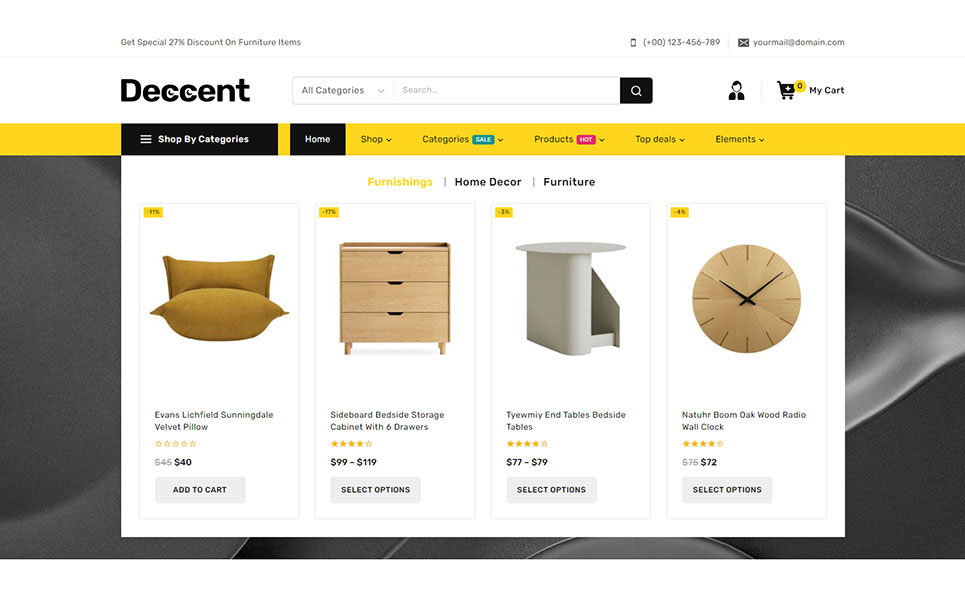The image size is (965, 600).
Task: Open the user account icon
Action: coord(736,90)
